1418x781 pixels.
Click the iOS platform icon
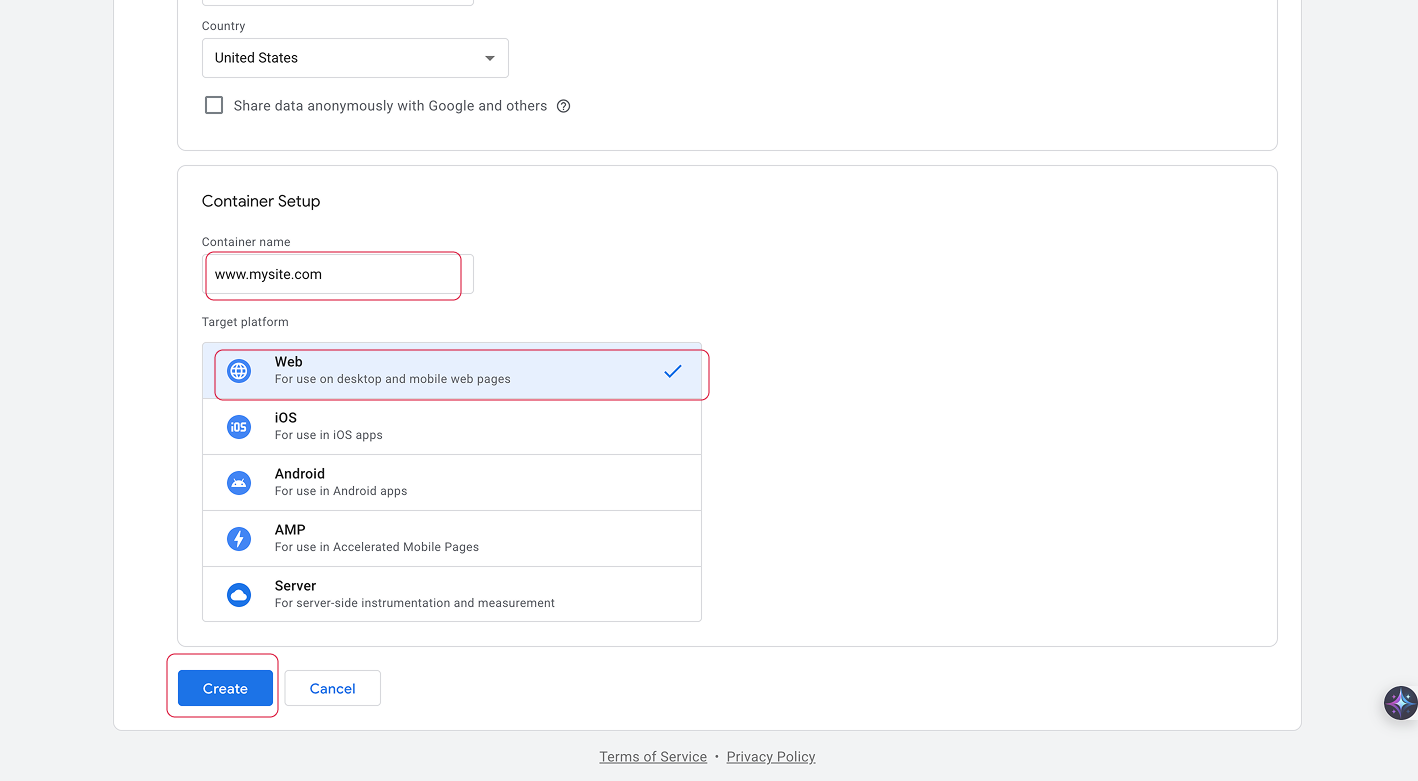point(238,427)
